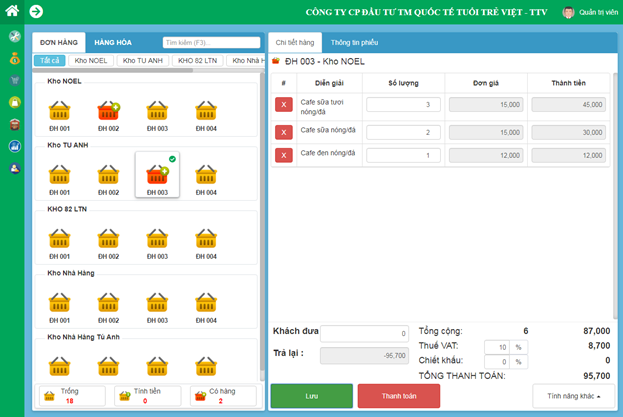Click the red Thanh toán button
This screenshot has height=417, width=623.
(x=398, y=396)
